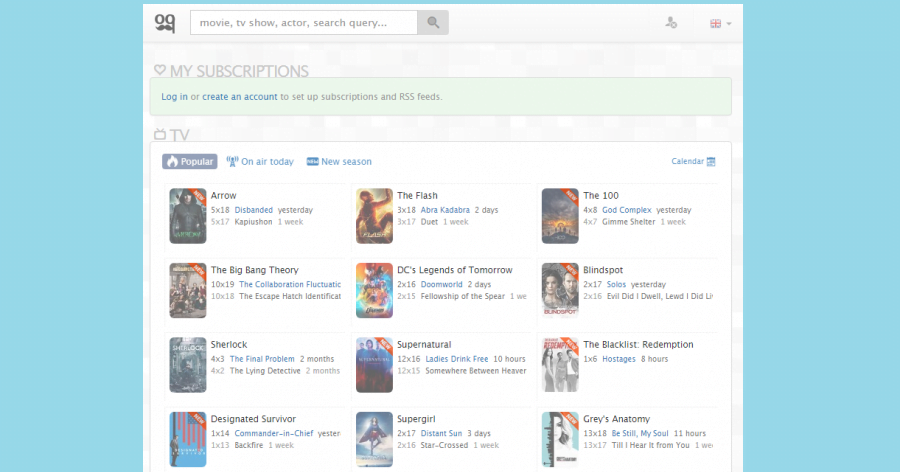Viewport: 900px width, 472px height.
Task: Open the language flag dropdown
Action: (720, 24)
